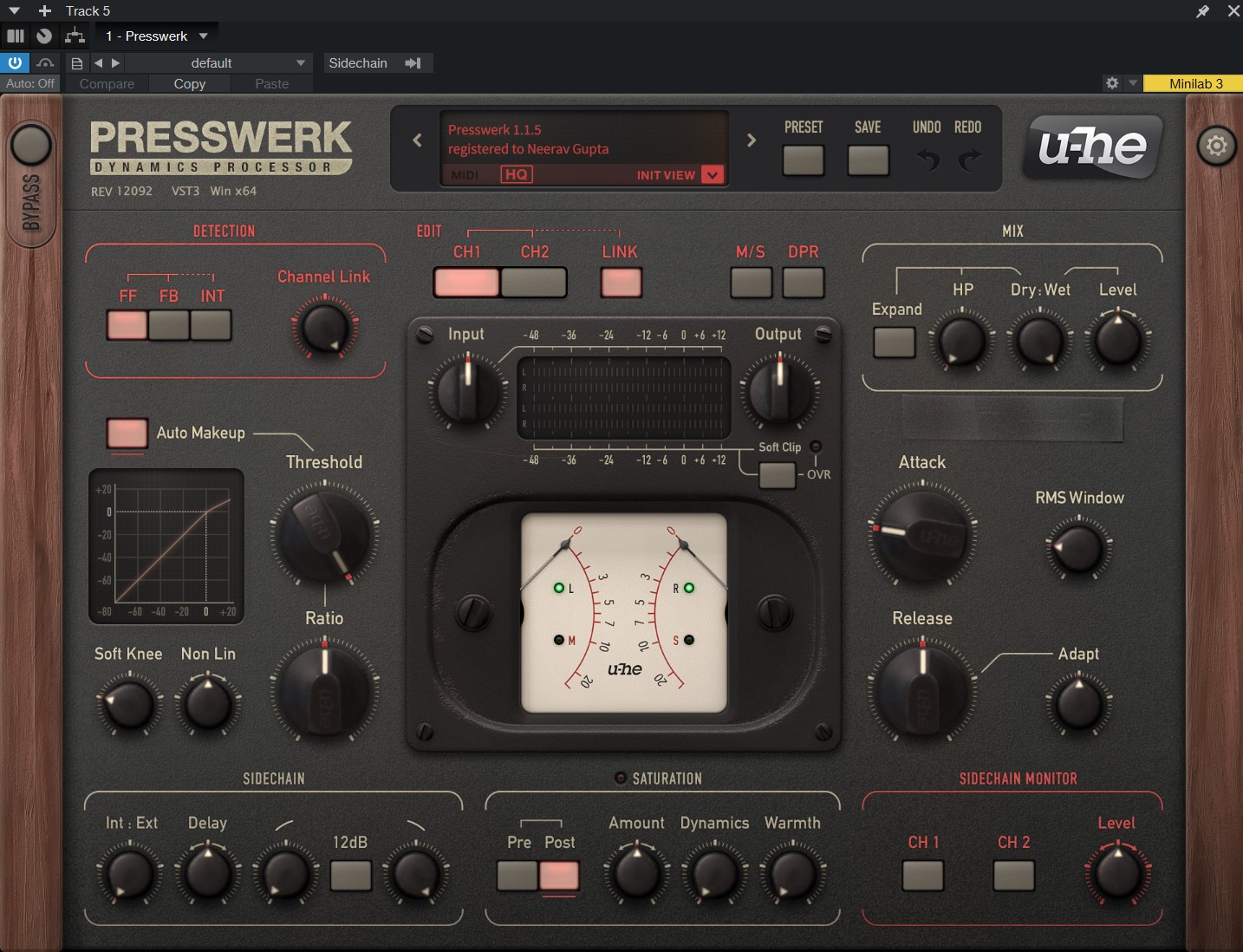Click the Ratio knob
This screenshot has height=952, width=1243.
tap(325, 690)
